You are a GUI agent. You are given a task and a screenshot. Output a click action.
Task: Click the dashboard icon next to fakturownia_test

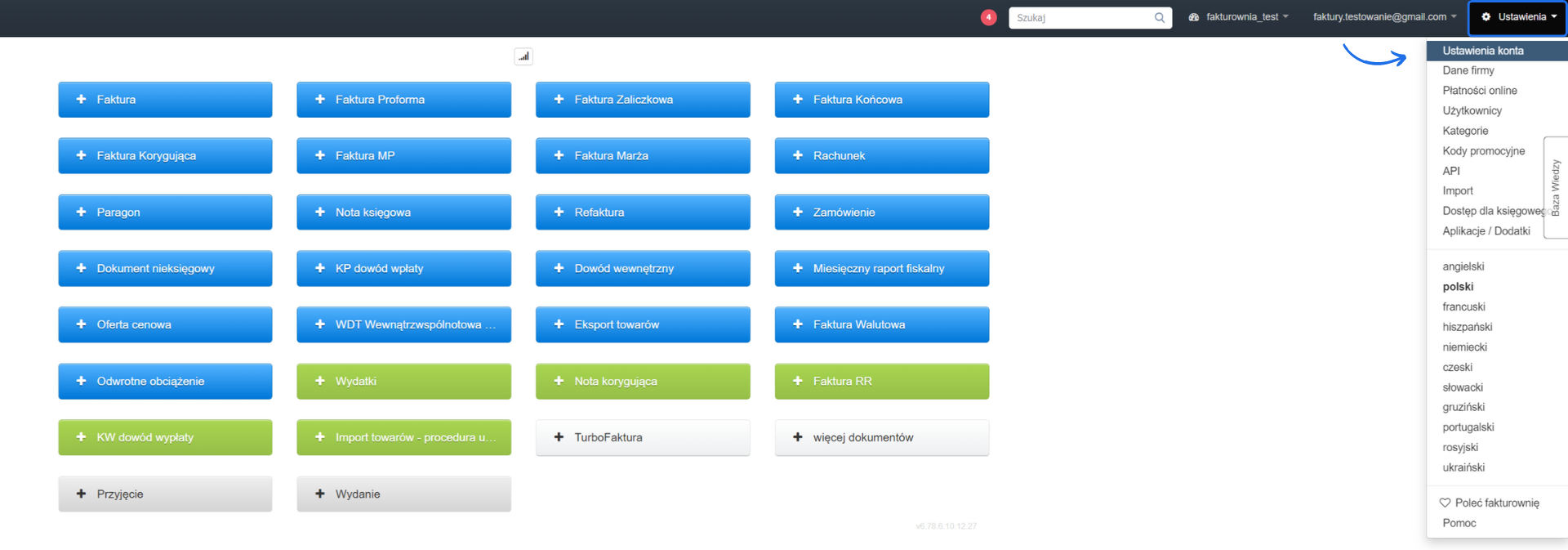point(1193,17)
